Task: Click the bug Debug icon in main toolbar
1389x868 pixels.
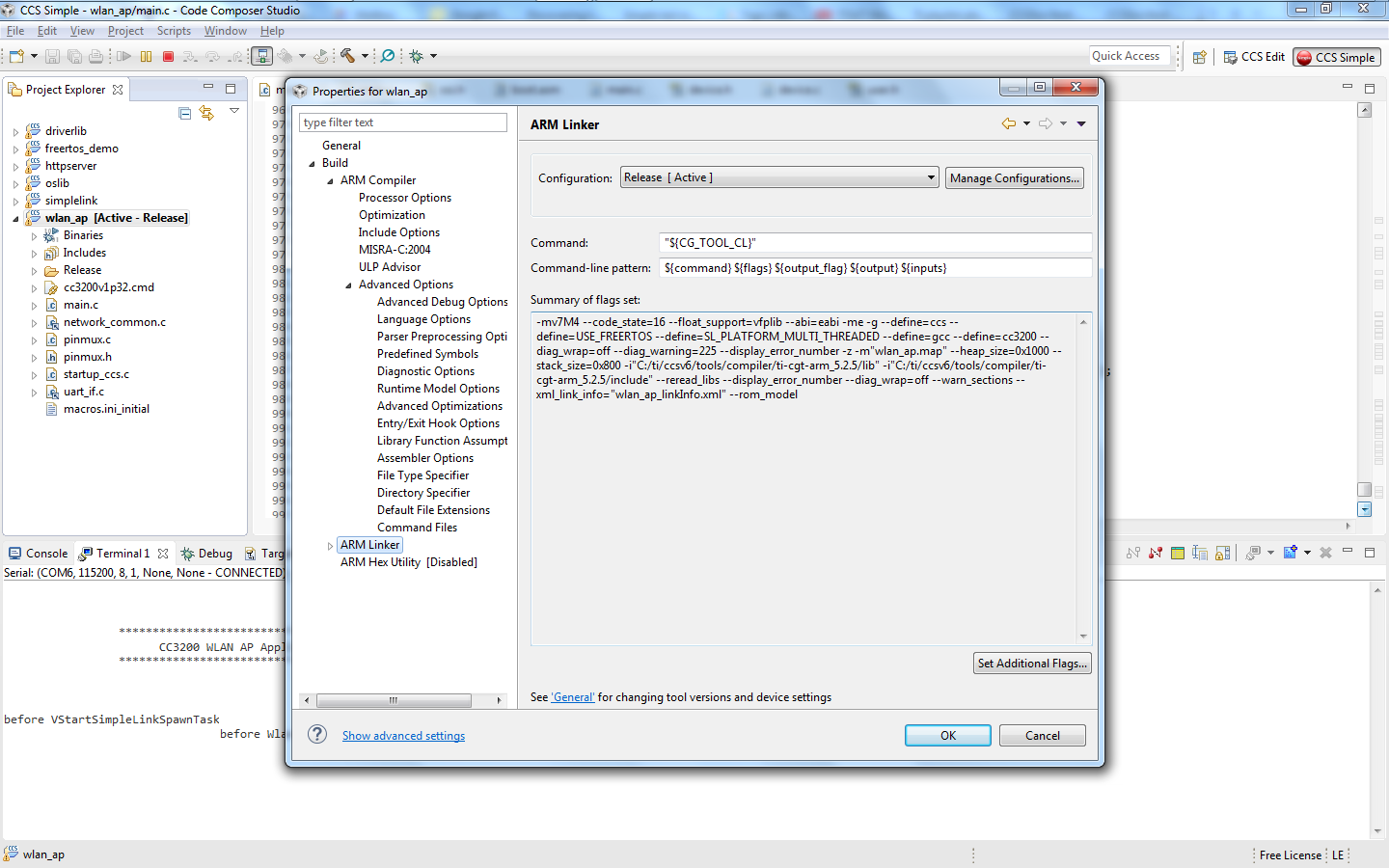Action: coord(416,56)
